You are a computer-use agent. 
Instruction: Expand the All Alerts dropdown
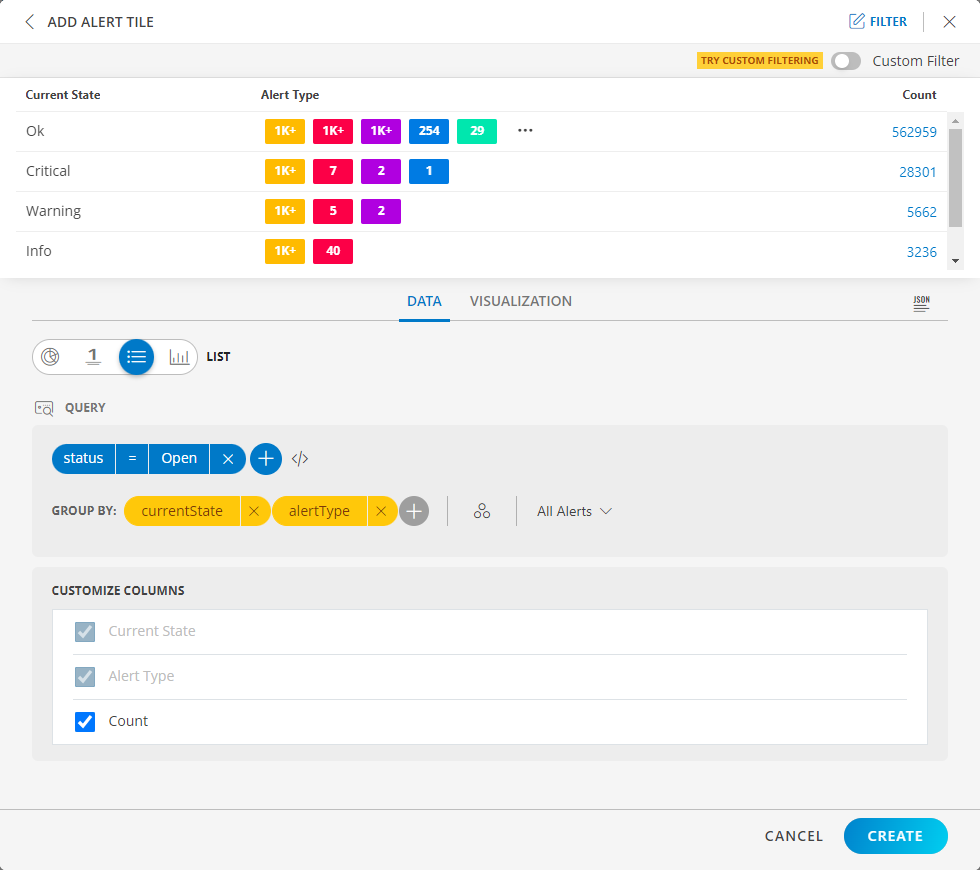(574, 511)
